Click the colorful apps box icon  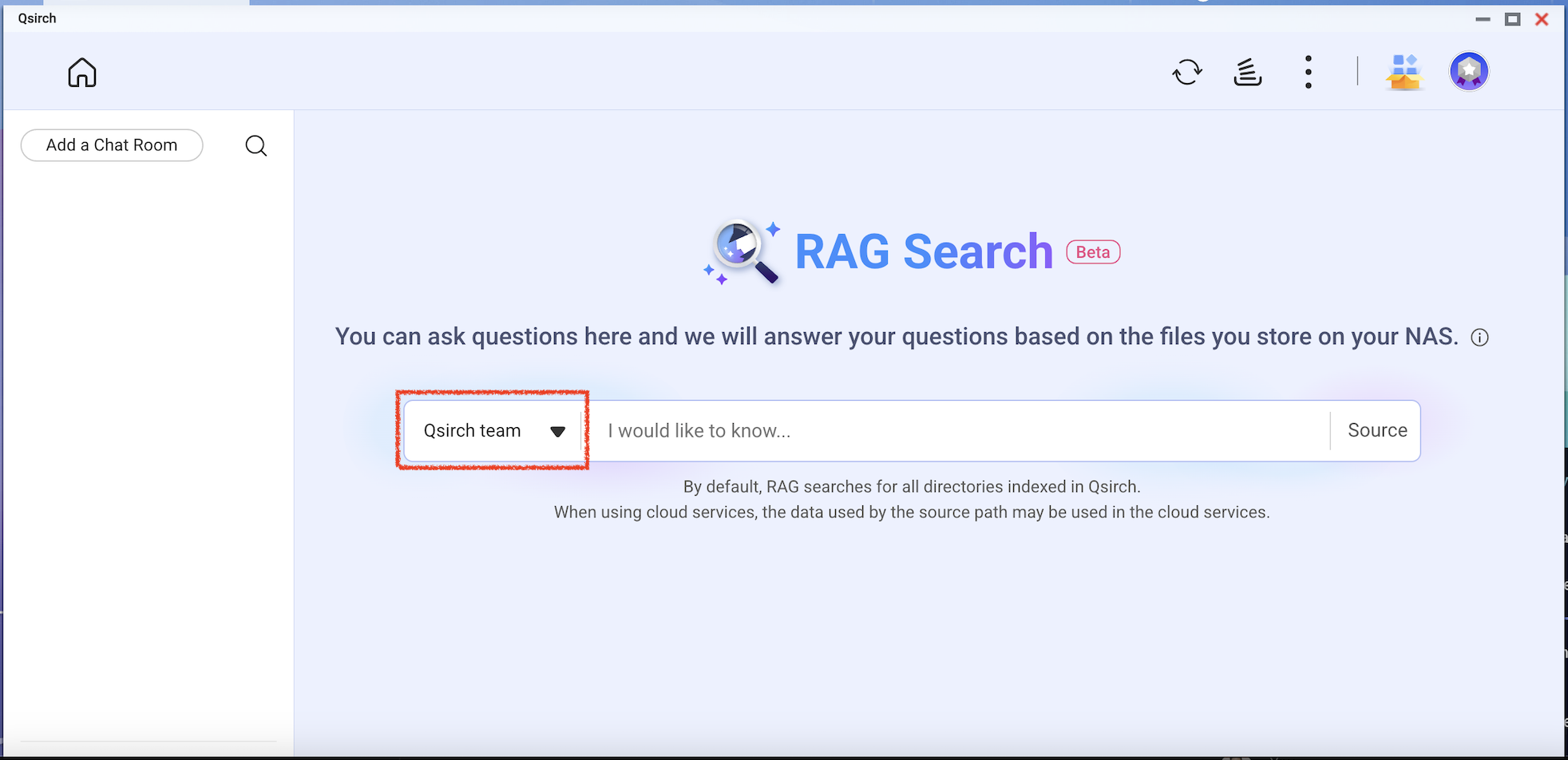point(1404,72)
